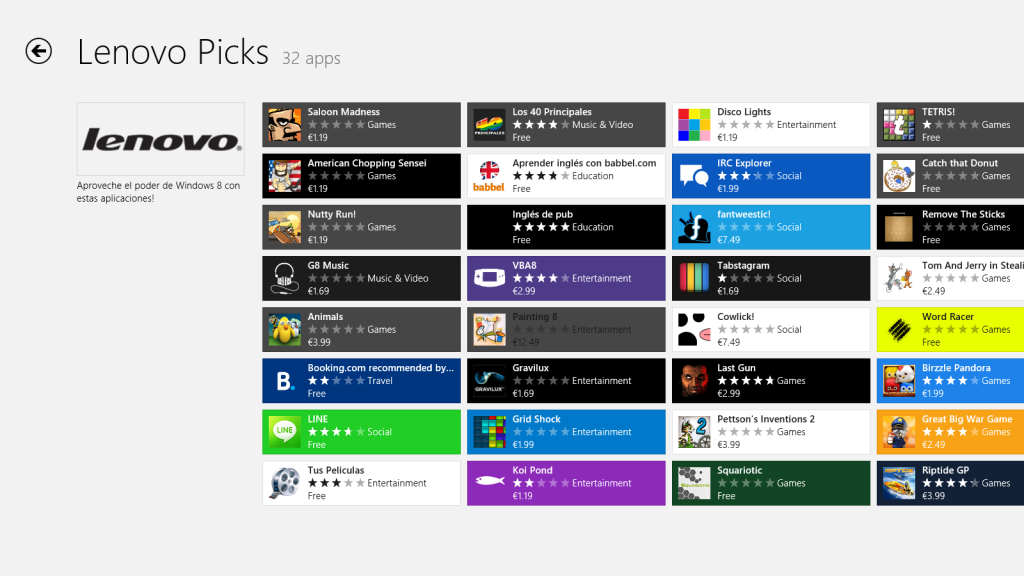This screenshot has width=1024, height=576.
Task: Open G8 Music headphones icon
Action: pyautogui.click(x=285, y=278)
